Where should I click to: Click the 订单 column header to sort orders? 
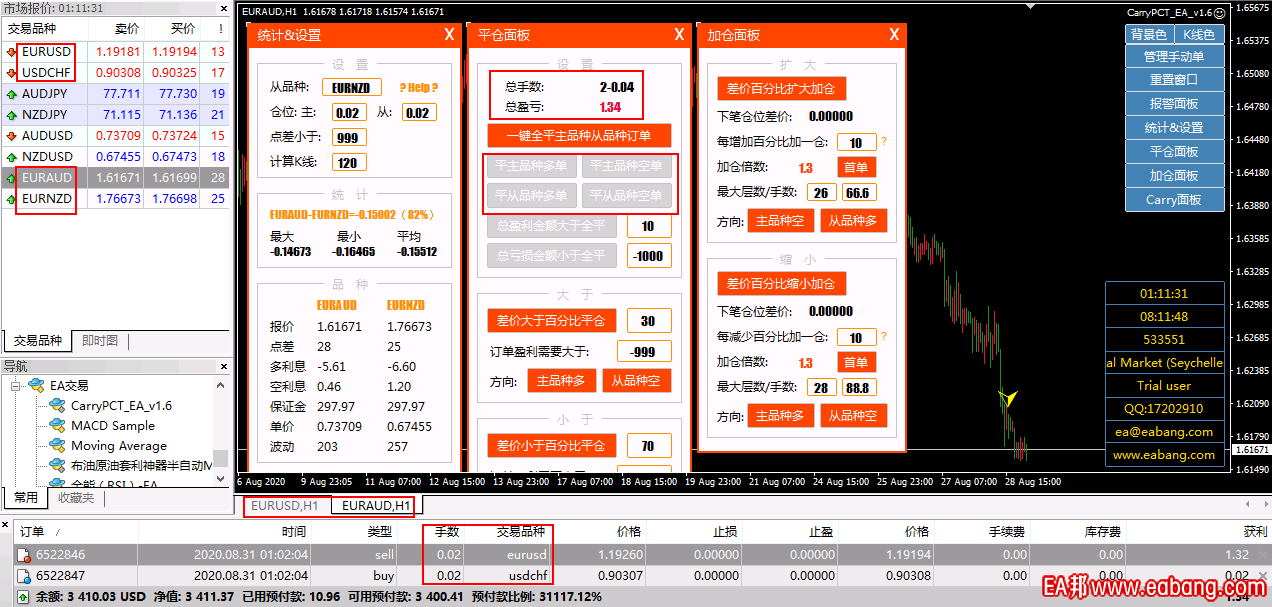[32, 532]
